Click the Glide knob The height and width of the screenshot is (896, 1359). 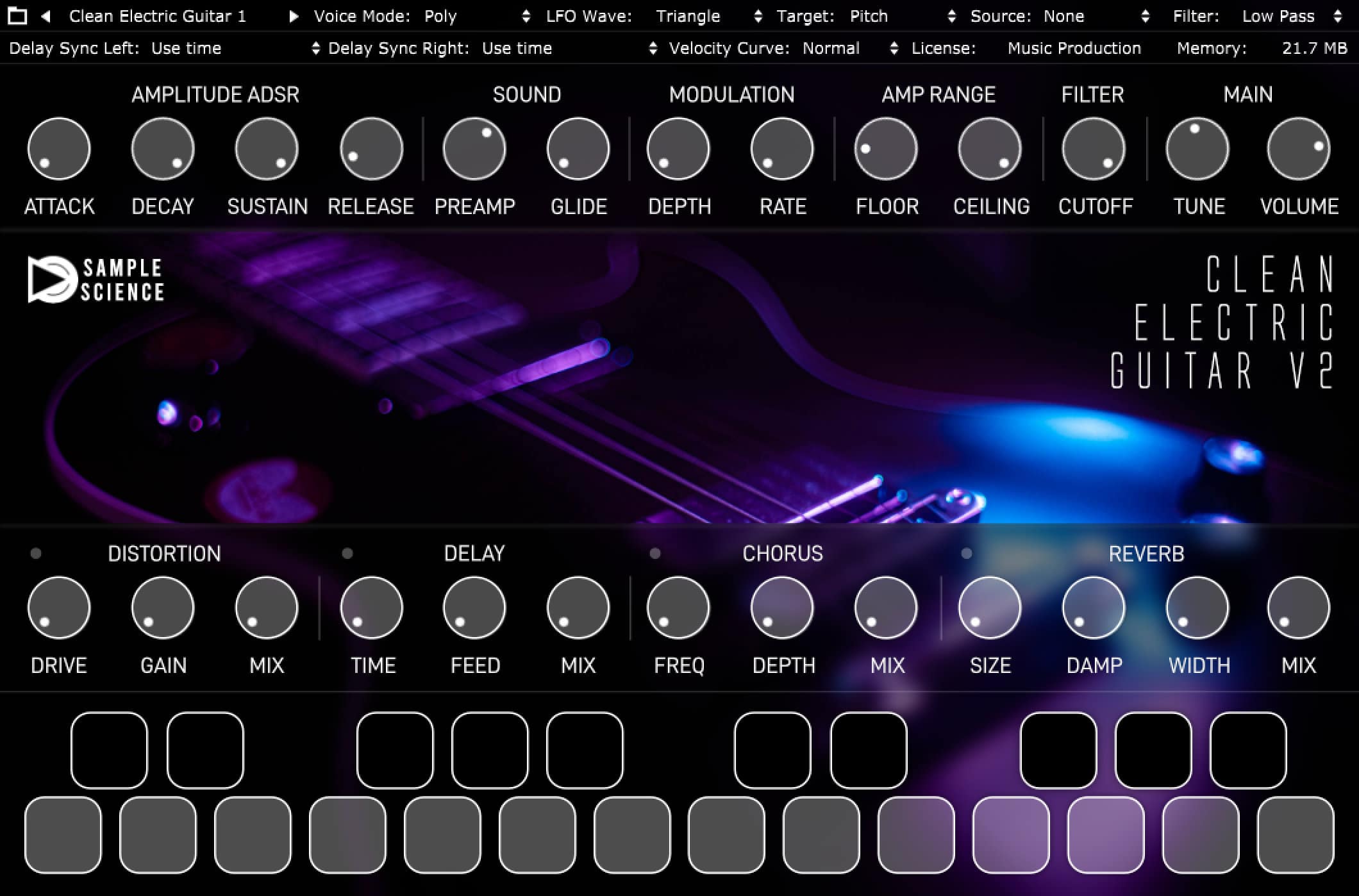[x=578, y=149]
